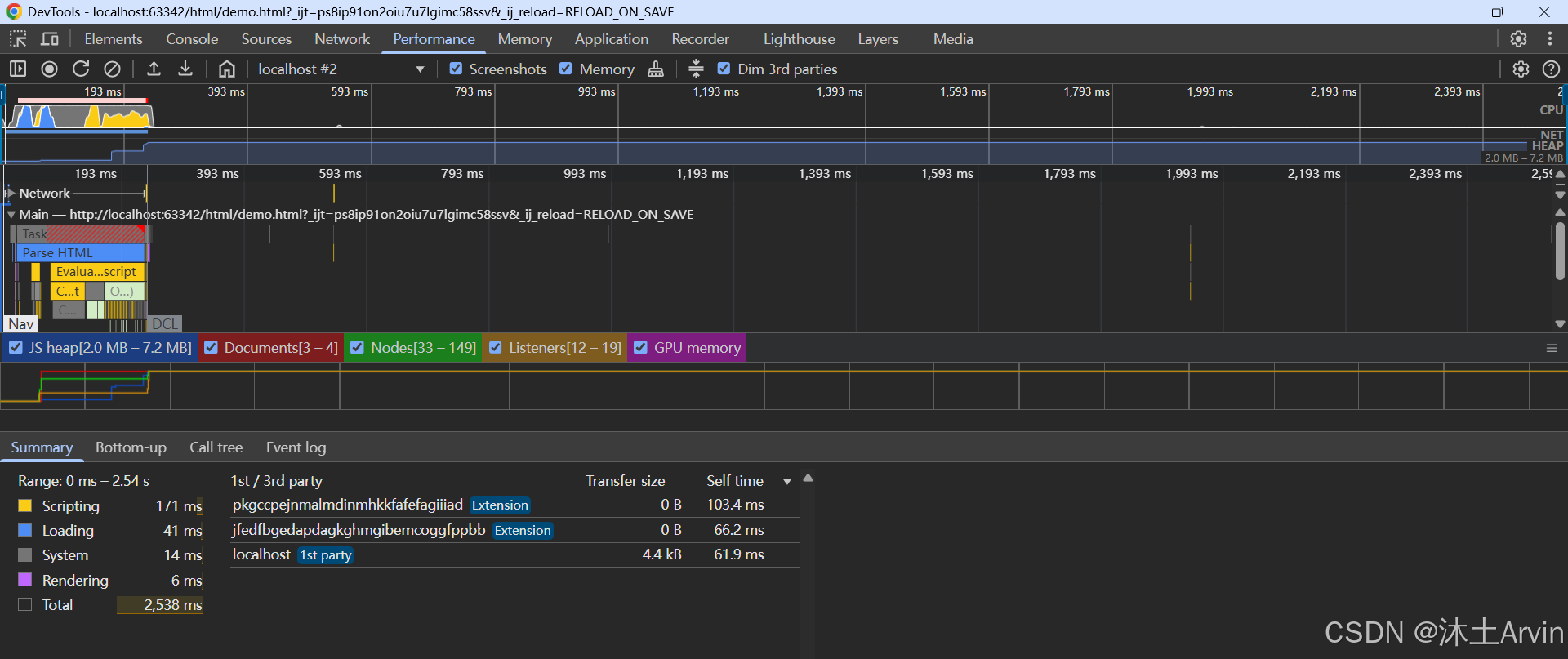Click the Scripting yellow color swatch
Screen dimensions: 1568x659
(x=25, y=506)
